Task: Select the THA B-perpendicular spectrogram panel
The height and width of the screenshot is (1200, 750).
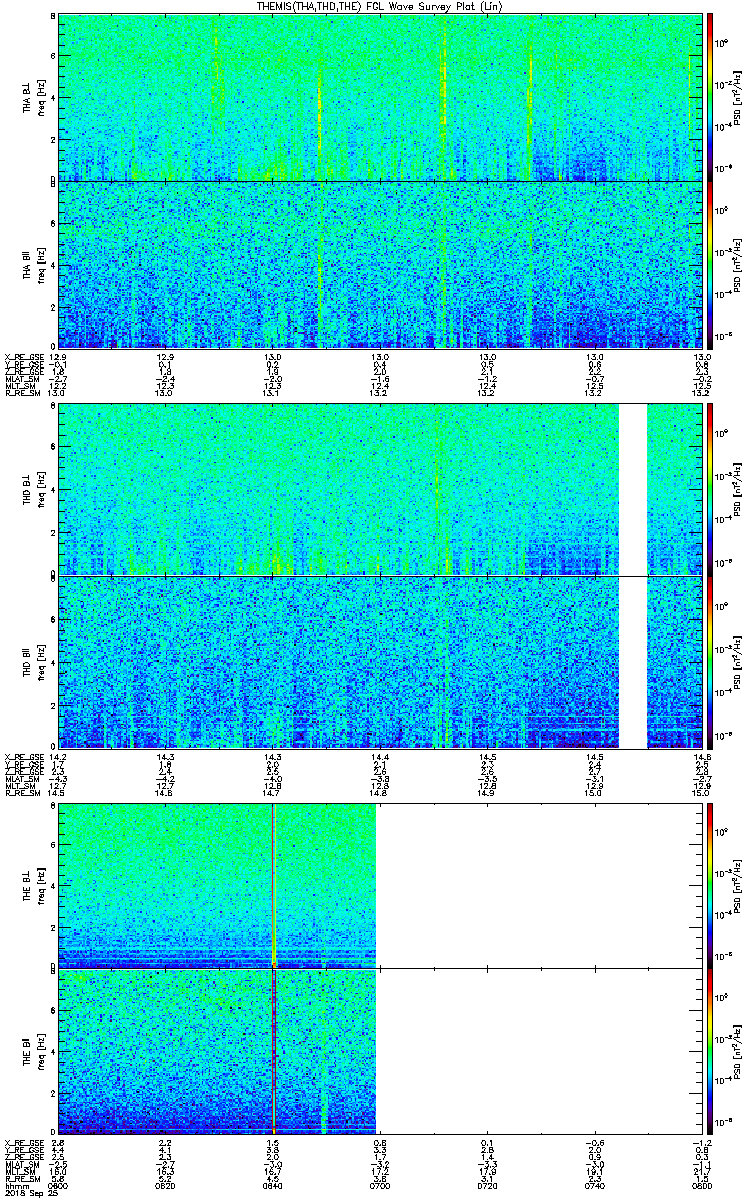Action: (379, 97)
